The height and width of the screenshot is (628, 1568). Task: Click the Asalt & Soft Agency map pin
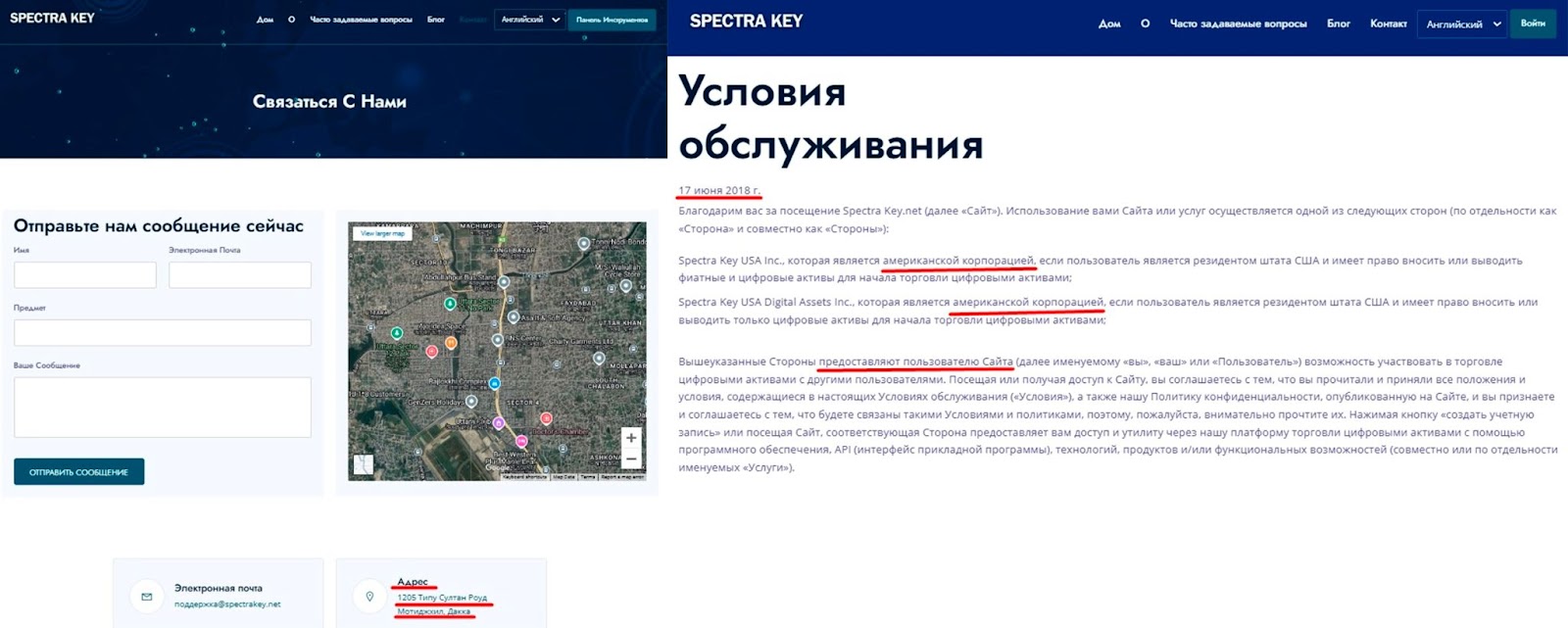pyautogui.click(x=513, y=317)
